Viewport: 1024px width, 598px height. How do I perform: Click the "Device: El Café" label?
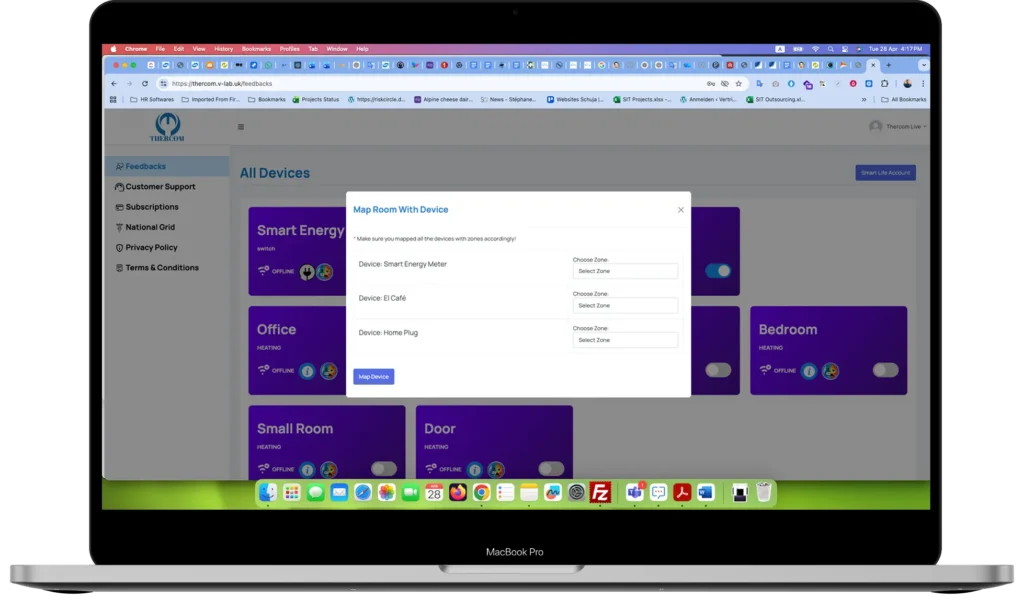tap(382, 298)
